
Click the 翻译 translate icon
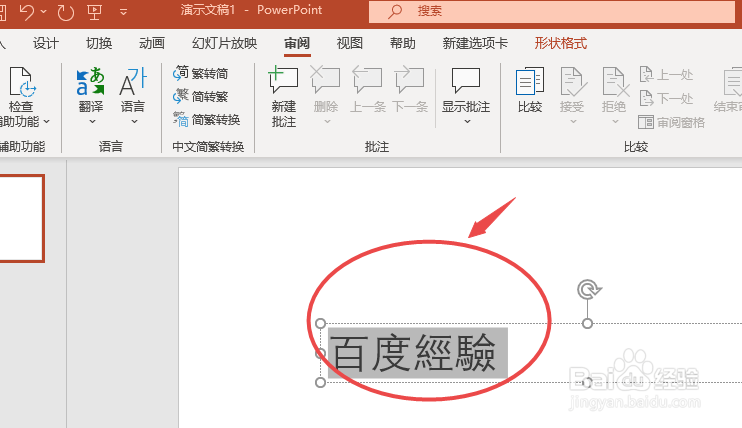coord(90,81)
